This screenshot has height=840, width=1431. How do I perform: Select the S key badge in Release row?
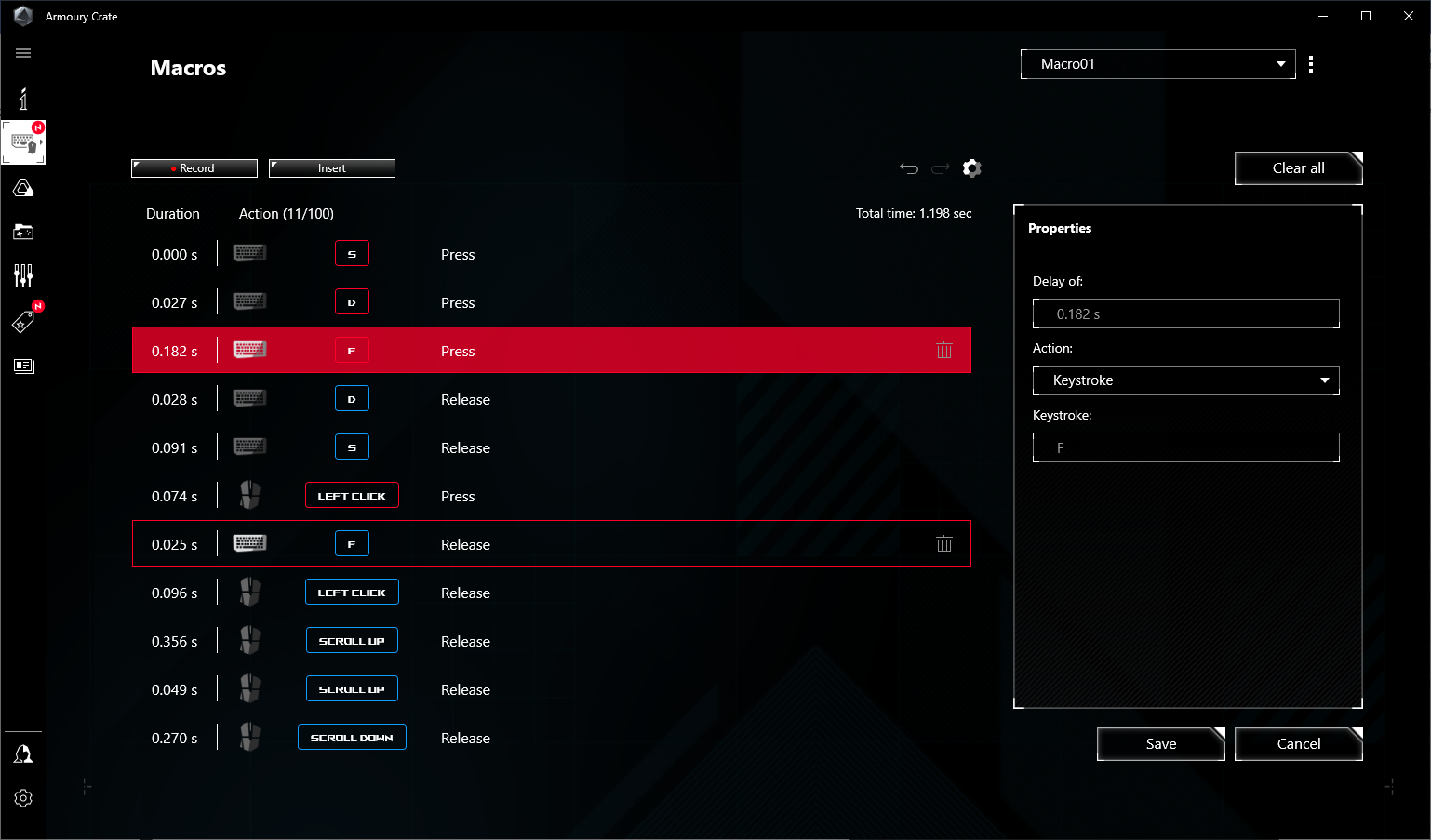coord(352,447)
